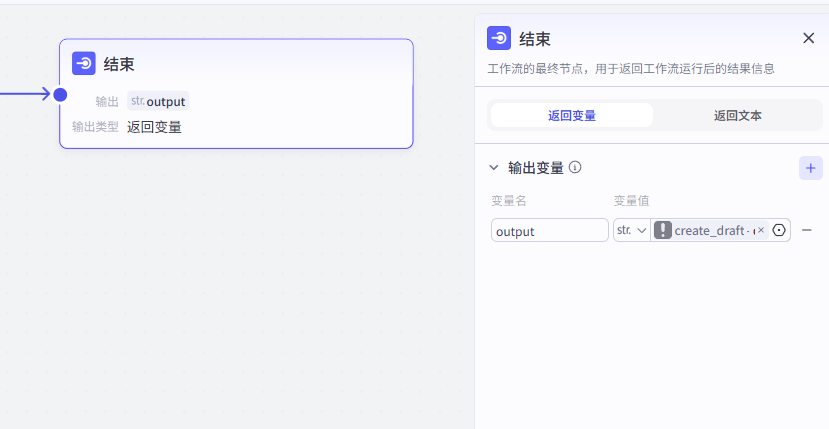This screenshot has width=829, height=429.
Task: Click the 结束 node title on canvas
Action: point(119,64)
